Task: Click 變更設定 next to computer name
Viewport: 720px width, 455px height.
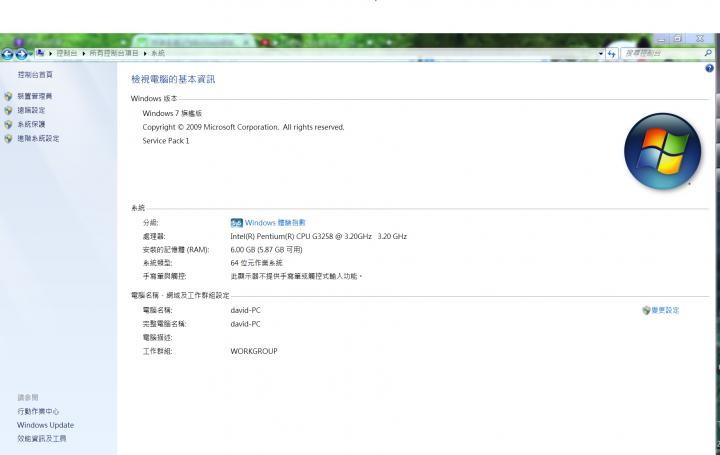Action: click(665, 310)
